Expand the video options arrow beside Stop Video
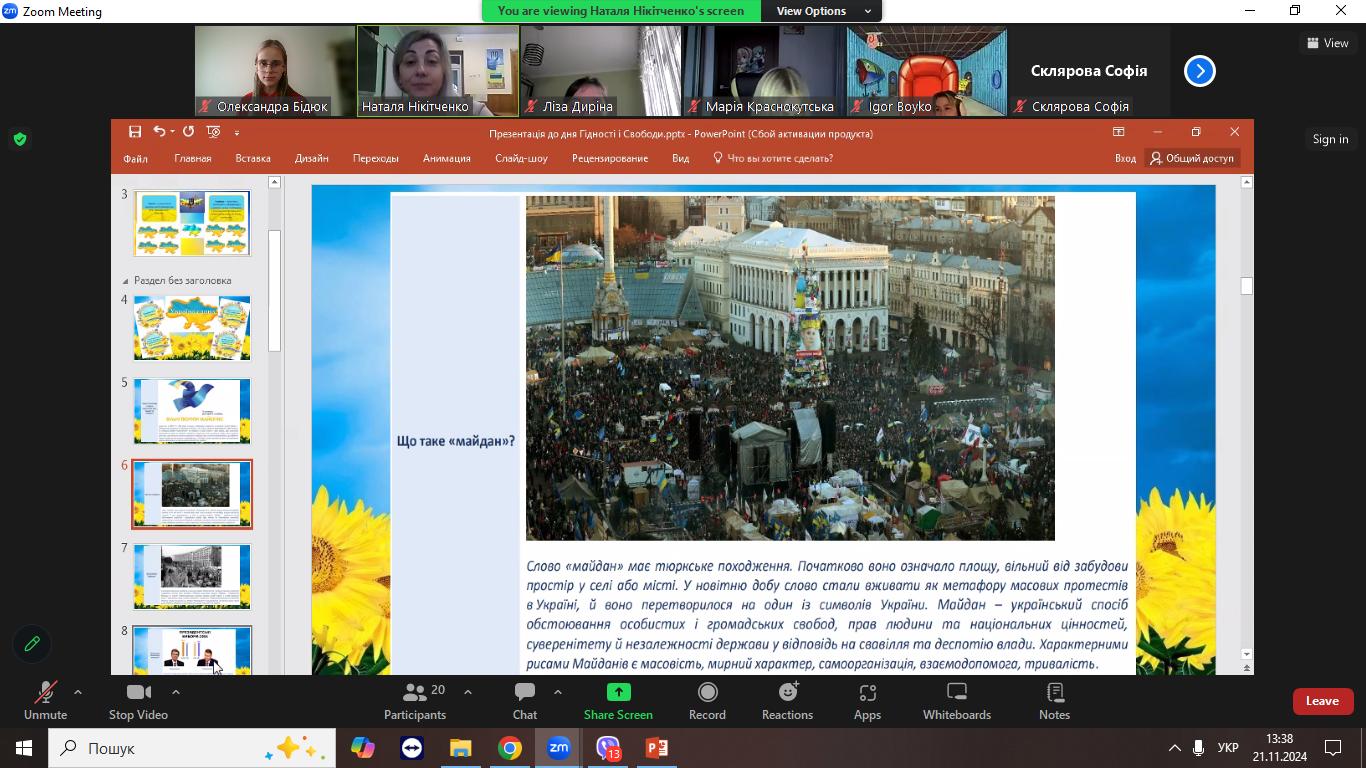This screenshot has width=1366, height=768. (x=176, y=692)
